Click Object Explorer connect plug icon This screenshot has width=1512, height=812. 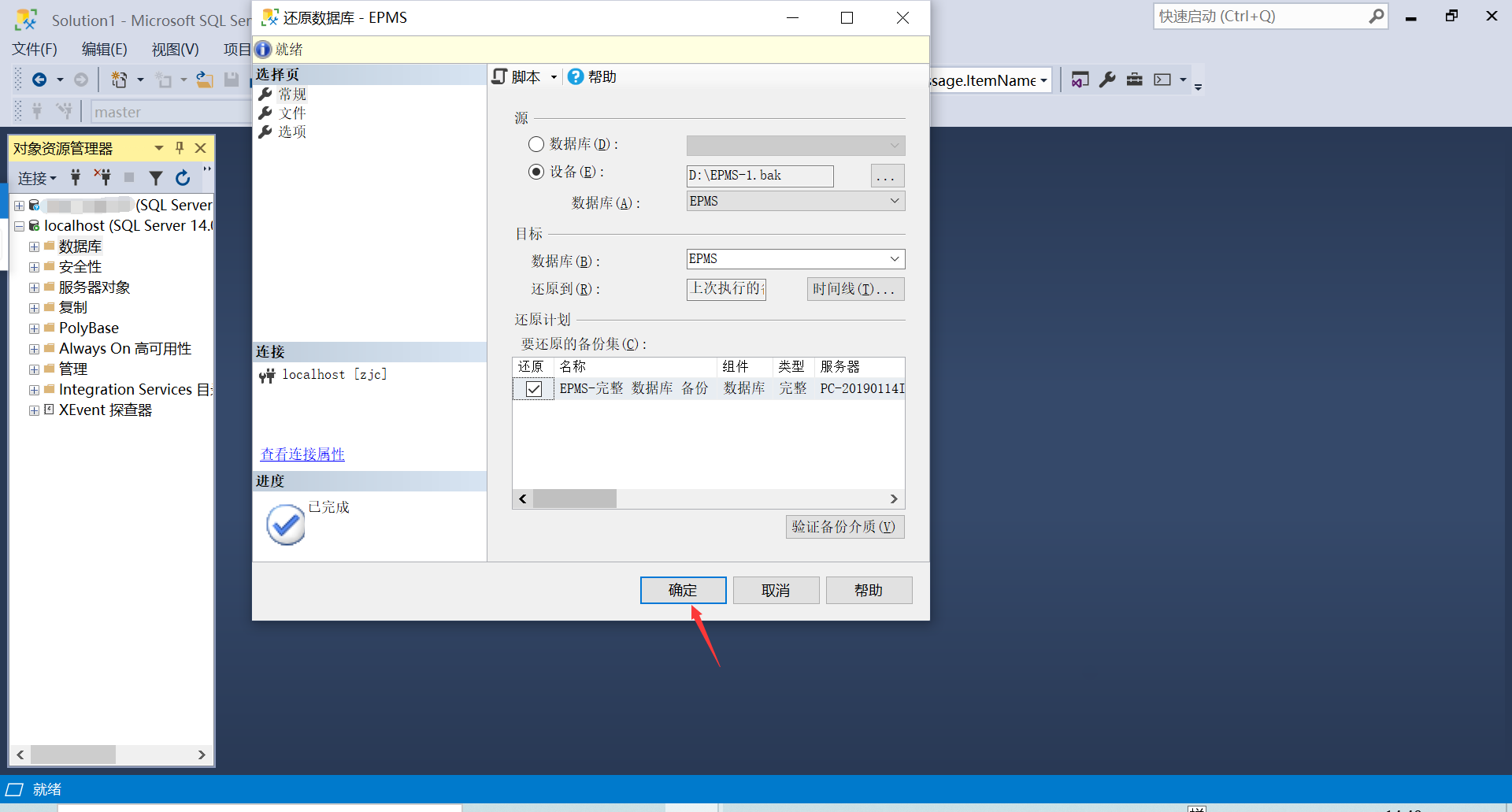(76, 178)
